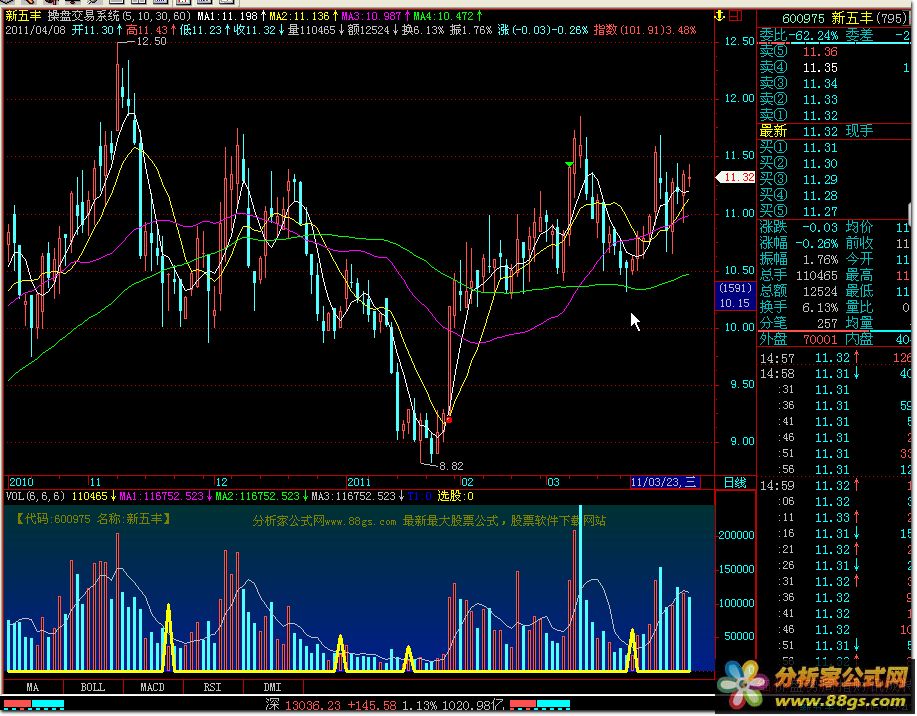Click the 12.50 high price annotation
917x716 pixels.
(151, 42)
